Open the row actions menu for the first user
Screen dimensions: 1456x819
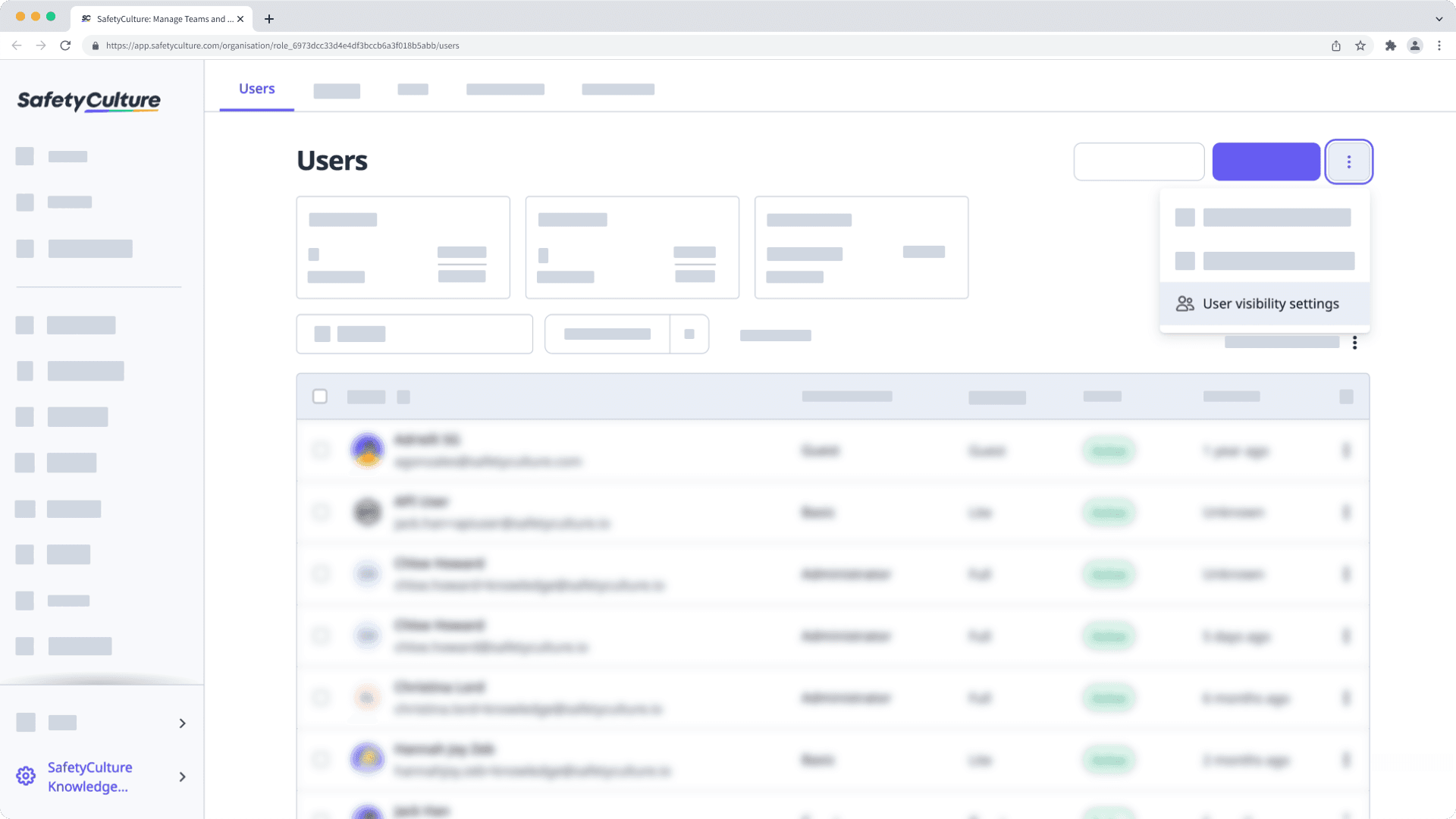click(x=1346, y=450)
